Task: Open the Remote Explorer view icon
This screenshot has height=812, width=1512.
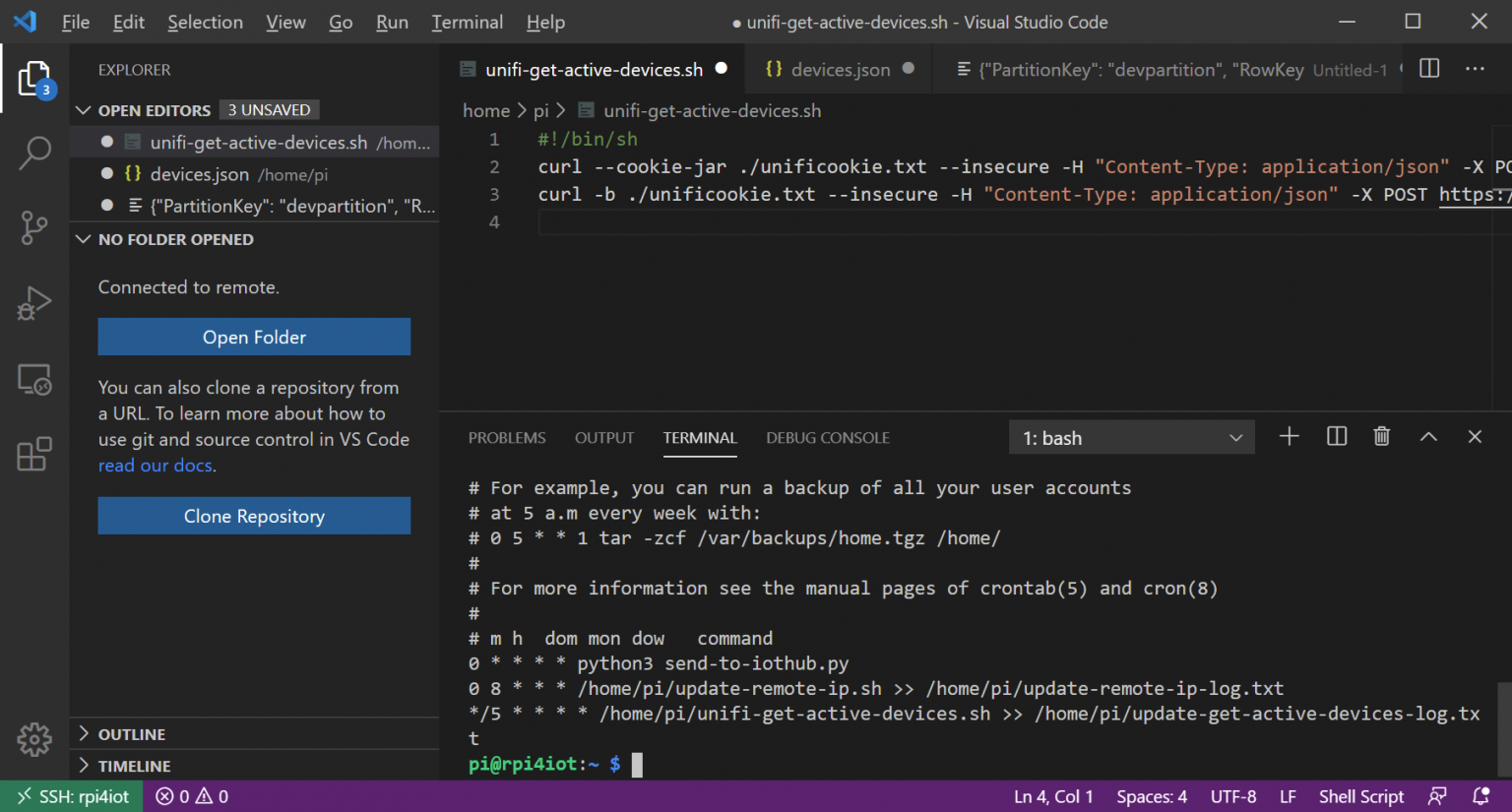Action: click(x=34, y=379)
